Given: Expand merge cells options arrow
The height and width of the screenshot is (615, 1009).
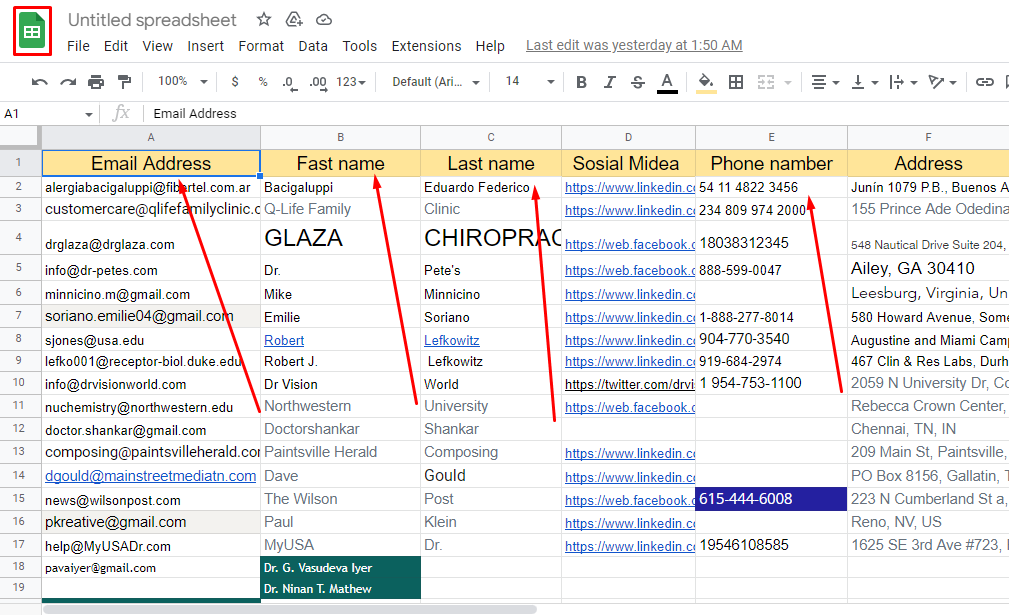Looking at the screenshot, I should pos(788,82).
